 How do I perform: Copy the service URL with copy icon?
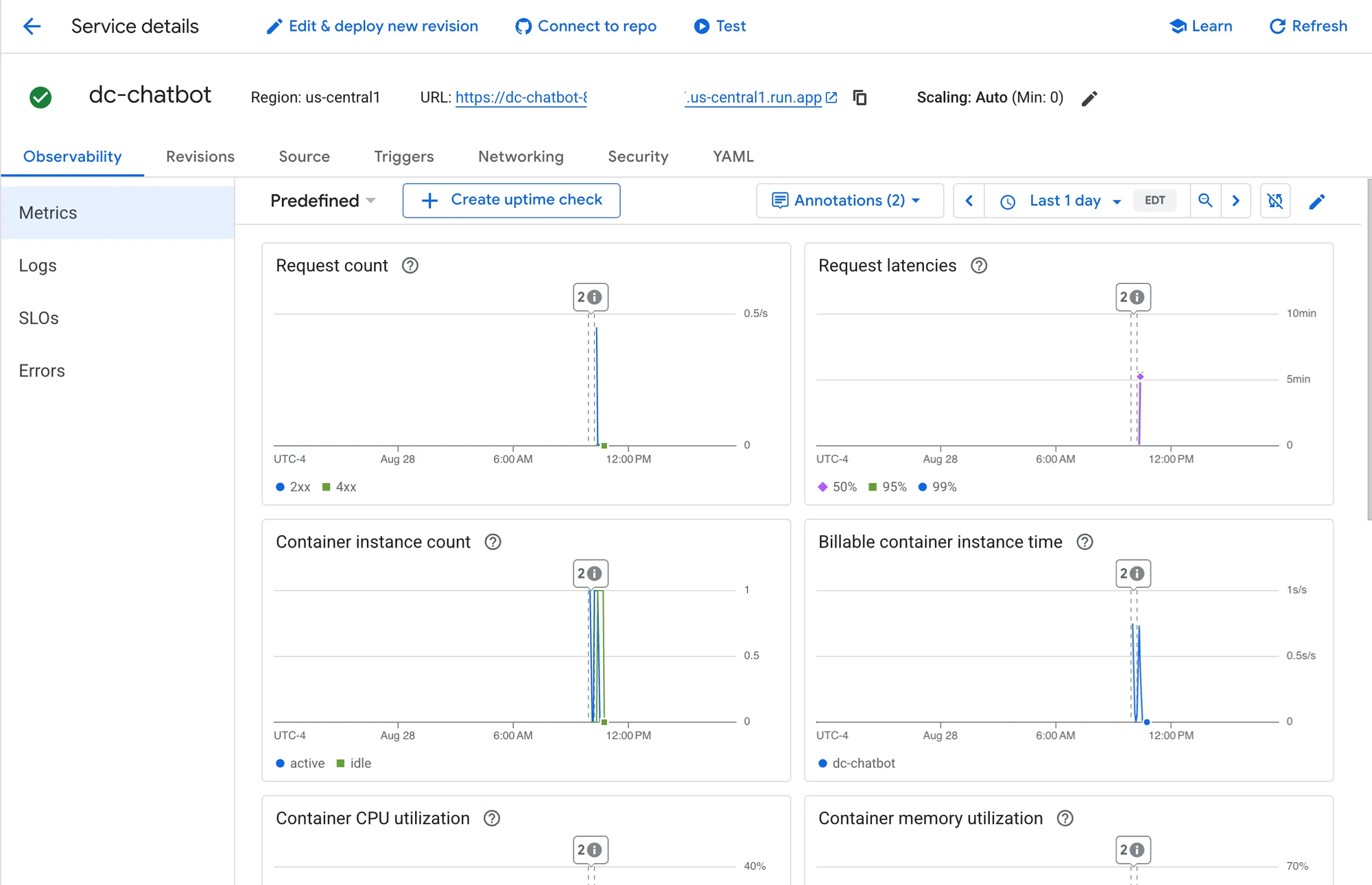tap(860, 97)
